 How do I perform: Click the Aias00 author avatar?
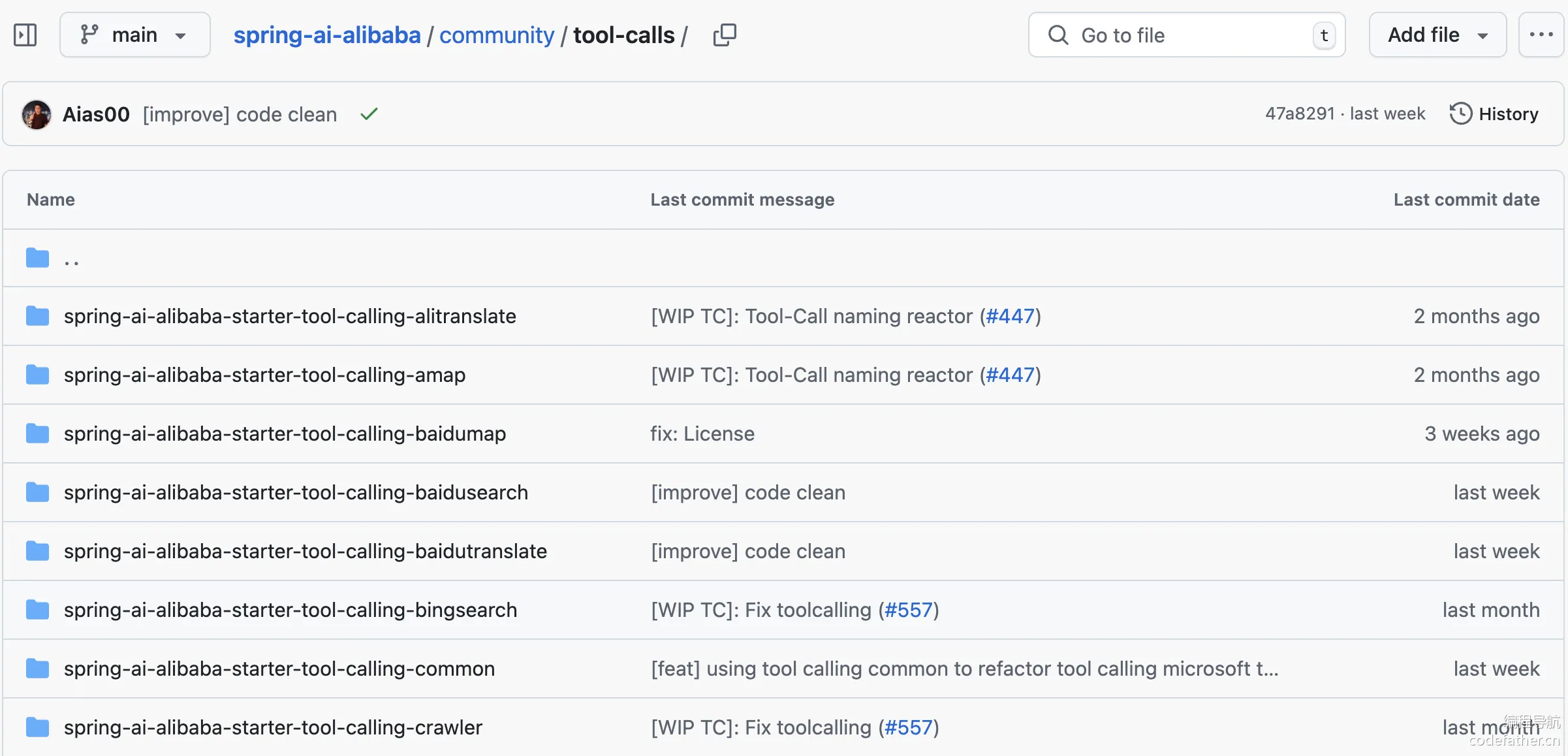point(37,114)
